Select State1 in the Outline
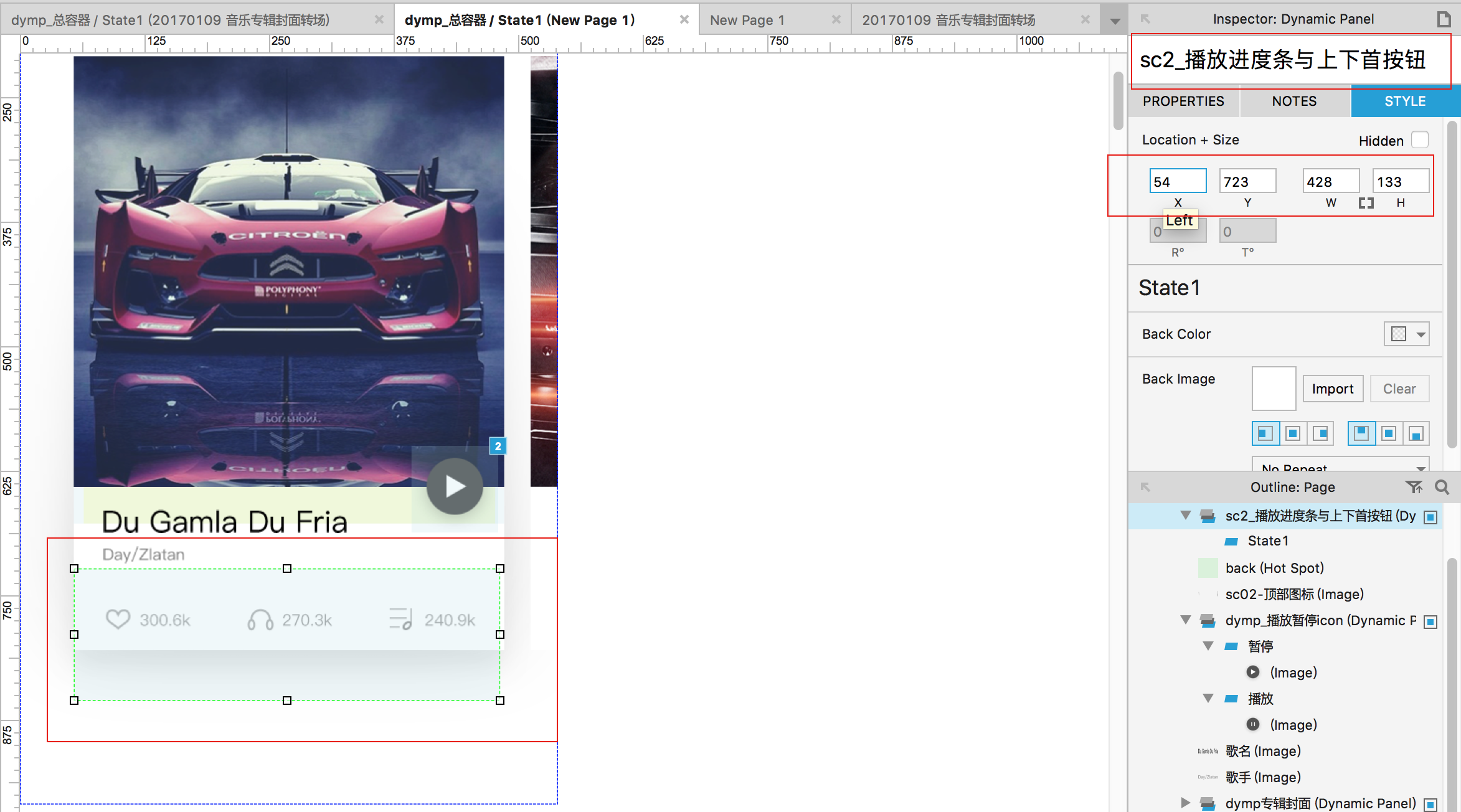 tap(1267, 541)
